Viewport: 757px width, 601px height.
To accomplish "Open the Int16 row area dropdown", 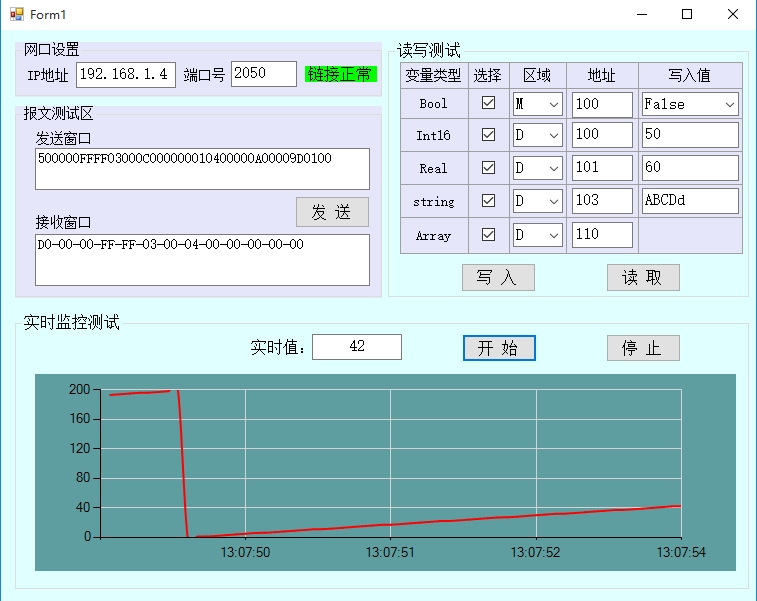I will coord(538,135).
